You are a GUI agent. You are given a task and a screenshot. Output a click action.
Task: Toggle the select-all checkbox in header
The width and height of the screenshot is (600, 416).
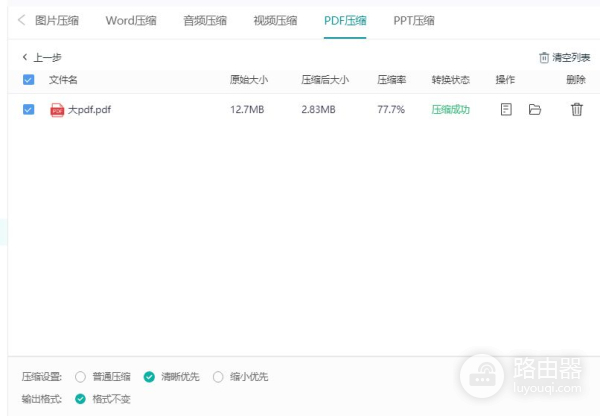[28, 80]
